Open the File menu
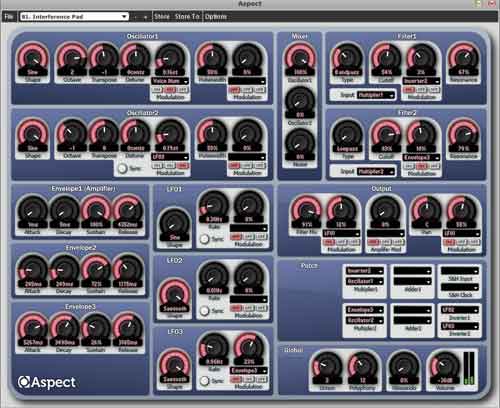This screenshot has height=408, width=500. pos(9,17)
